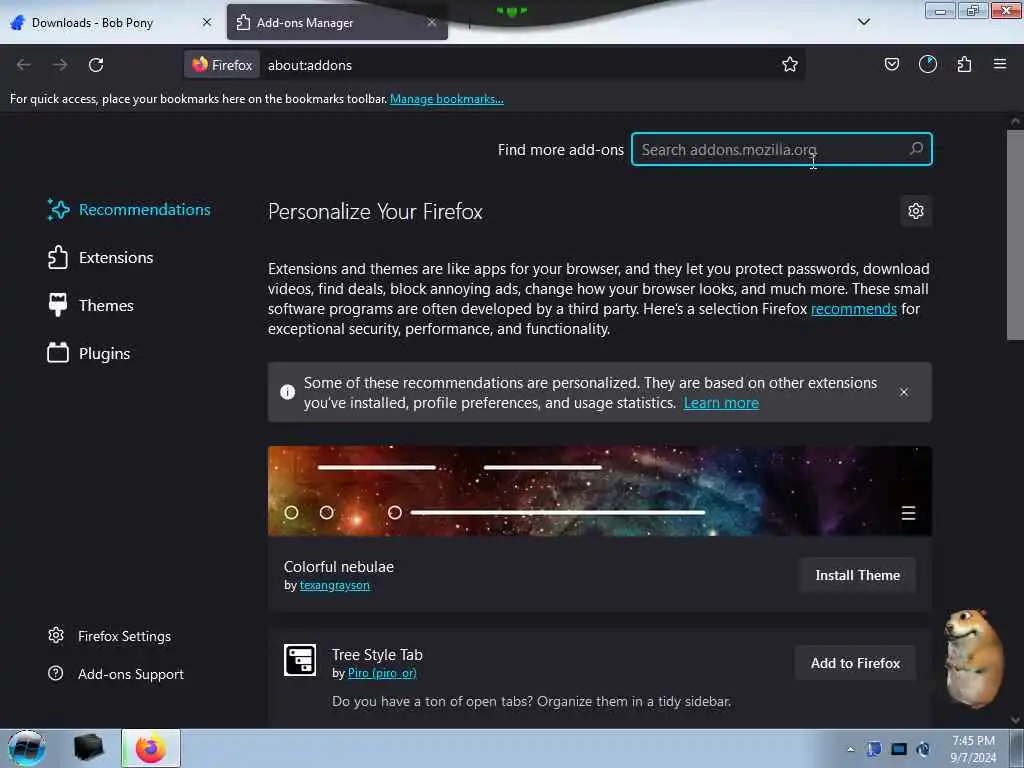Click the search magnifier in add-ons field
The width and height of the screenshot is (1024, 768).
click(916, 149)
